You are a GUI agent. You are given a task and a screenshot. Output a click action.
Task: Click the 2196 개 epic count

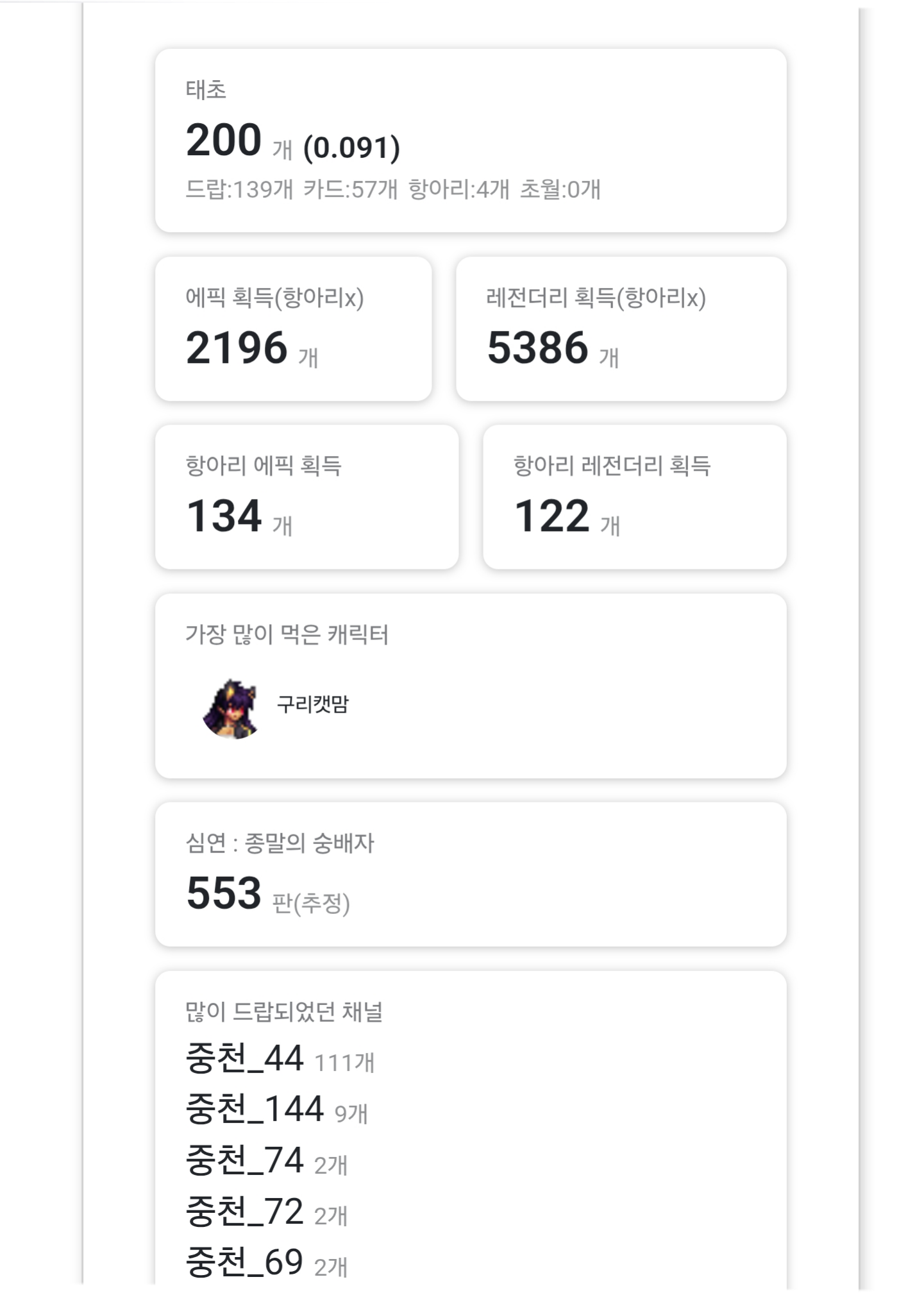coord(252,348)
